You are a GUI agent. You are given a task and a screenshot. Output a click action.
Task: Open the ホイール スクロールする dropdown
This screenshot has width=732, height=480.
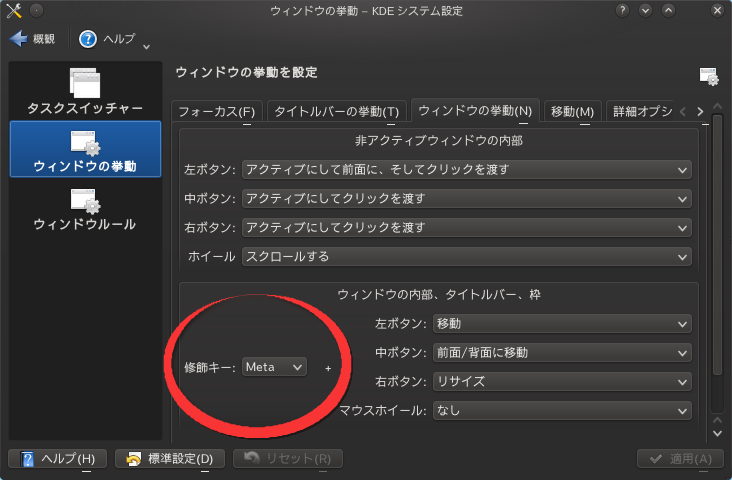(x=466, y=256)
